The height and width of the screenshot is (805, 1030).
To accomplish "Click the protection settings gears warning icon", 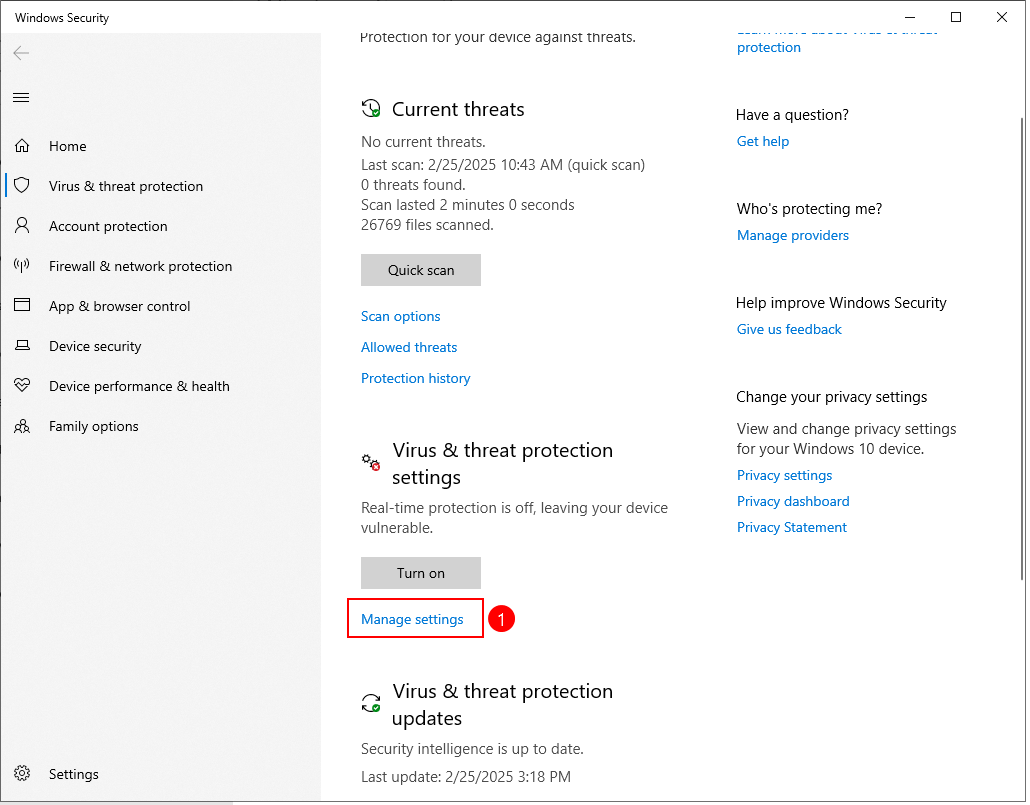I will coord(371,463).
